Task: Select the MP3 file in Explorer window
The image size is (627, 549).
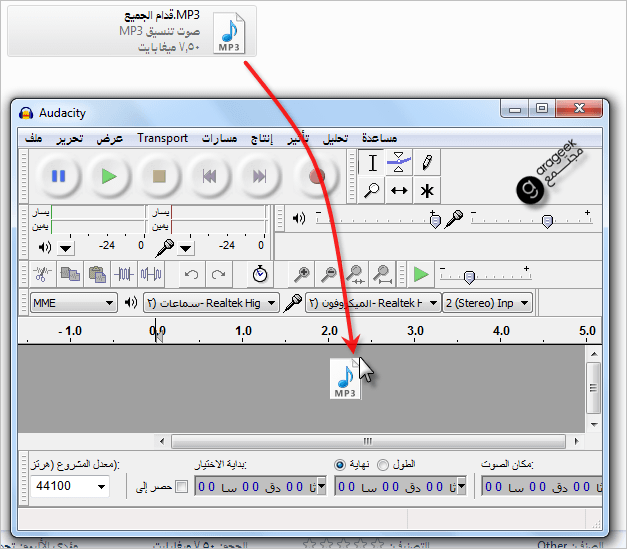Action: (132, 31)
